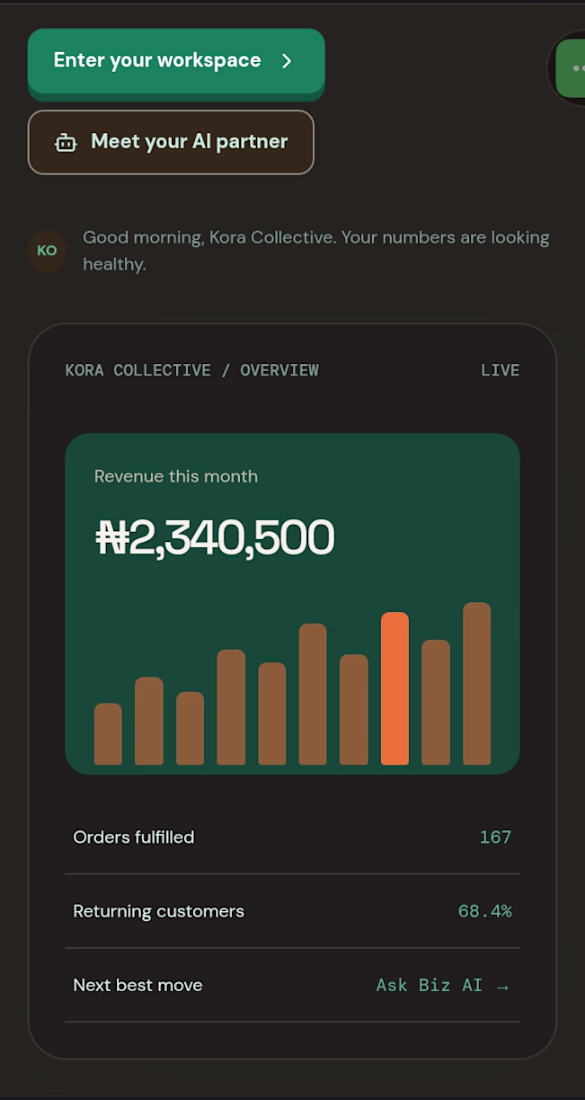Click the ₦2,340,500 revenue figure
The image size is (585, 1100).
coord(215,538)
